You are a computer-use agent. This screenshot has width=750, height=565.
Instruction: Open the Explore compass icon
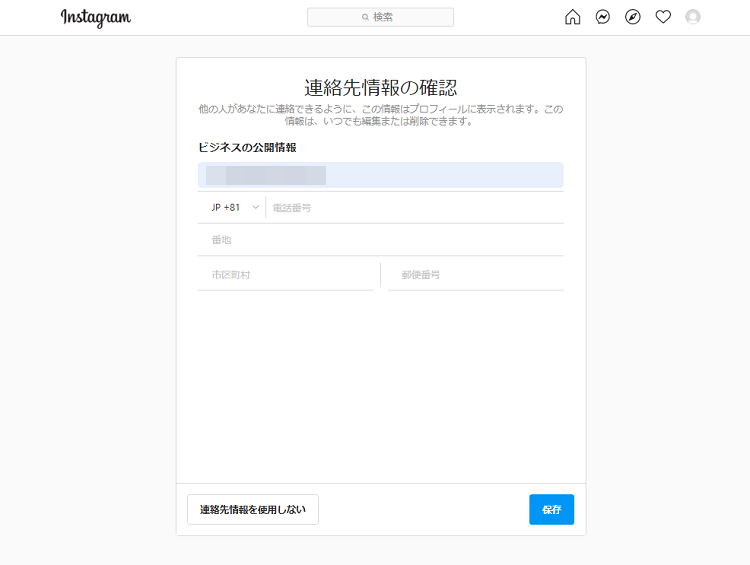(x=633, y=17)
